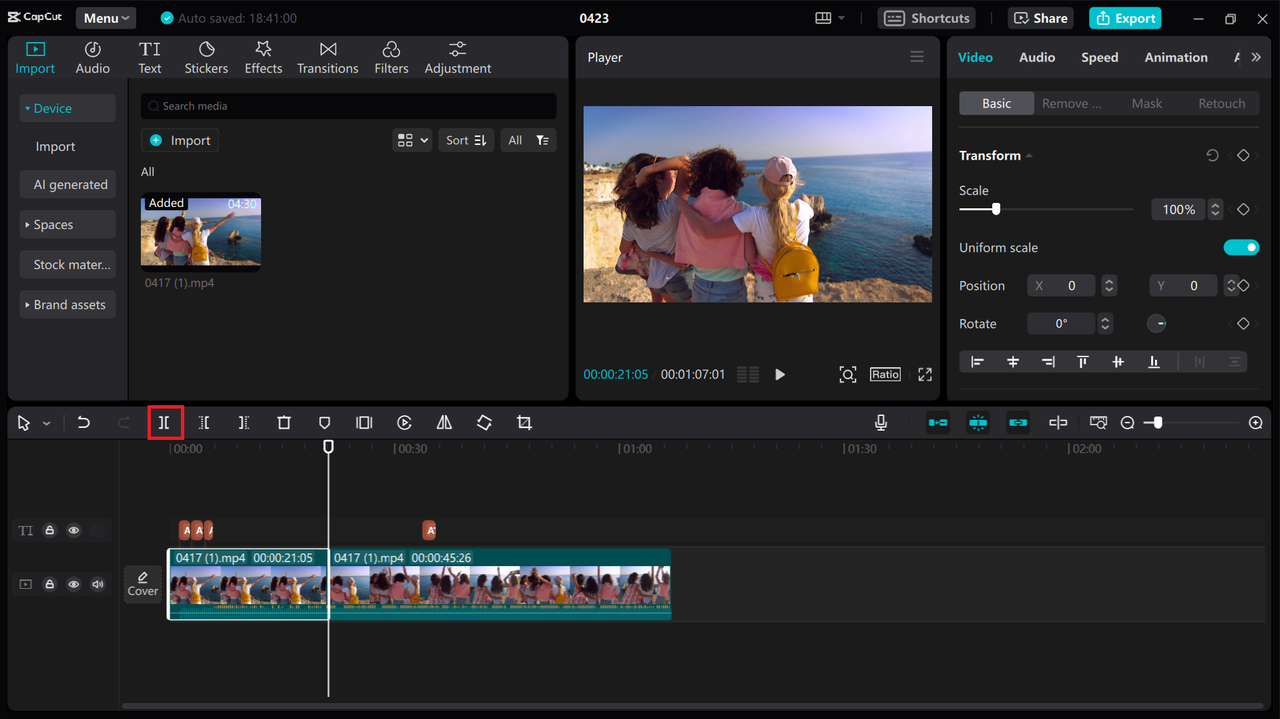This screenshot has width=1280, height=719.
Task: Mute the video track audio
Action: 97,584
